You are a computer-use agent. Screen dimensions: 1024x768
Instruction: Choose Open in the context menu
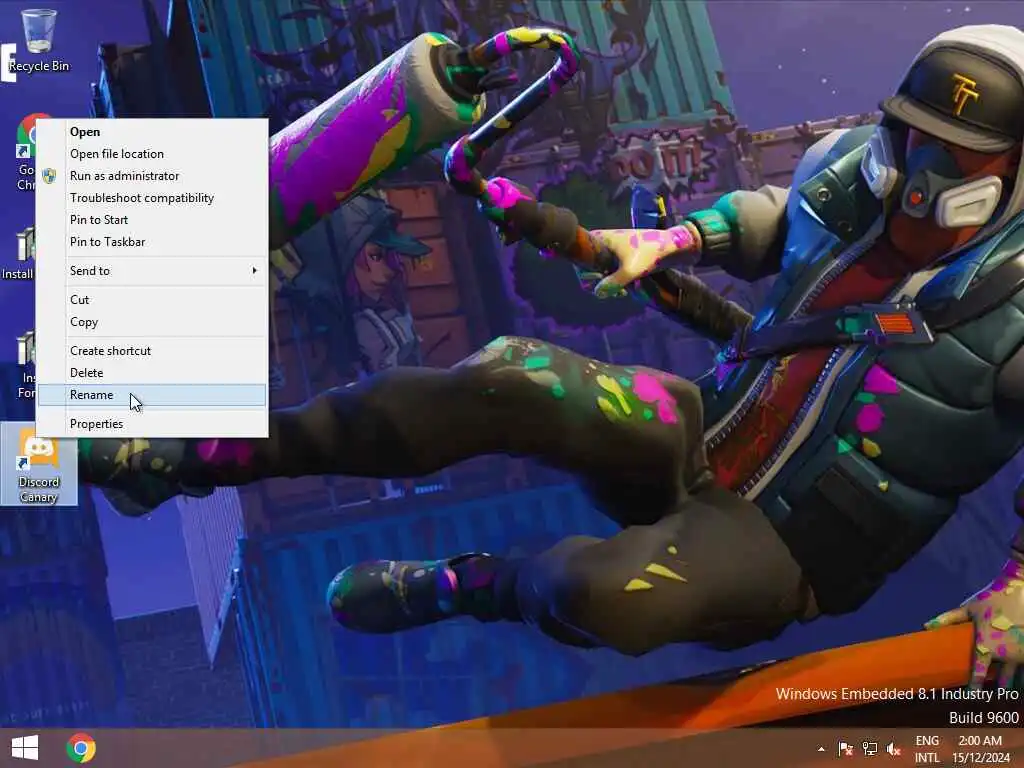click(x=152, y=132)
